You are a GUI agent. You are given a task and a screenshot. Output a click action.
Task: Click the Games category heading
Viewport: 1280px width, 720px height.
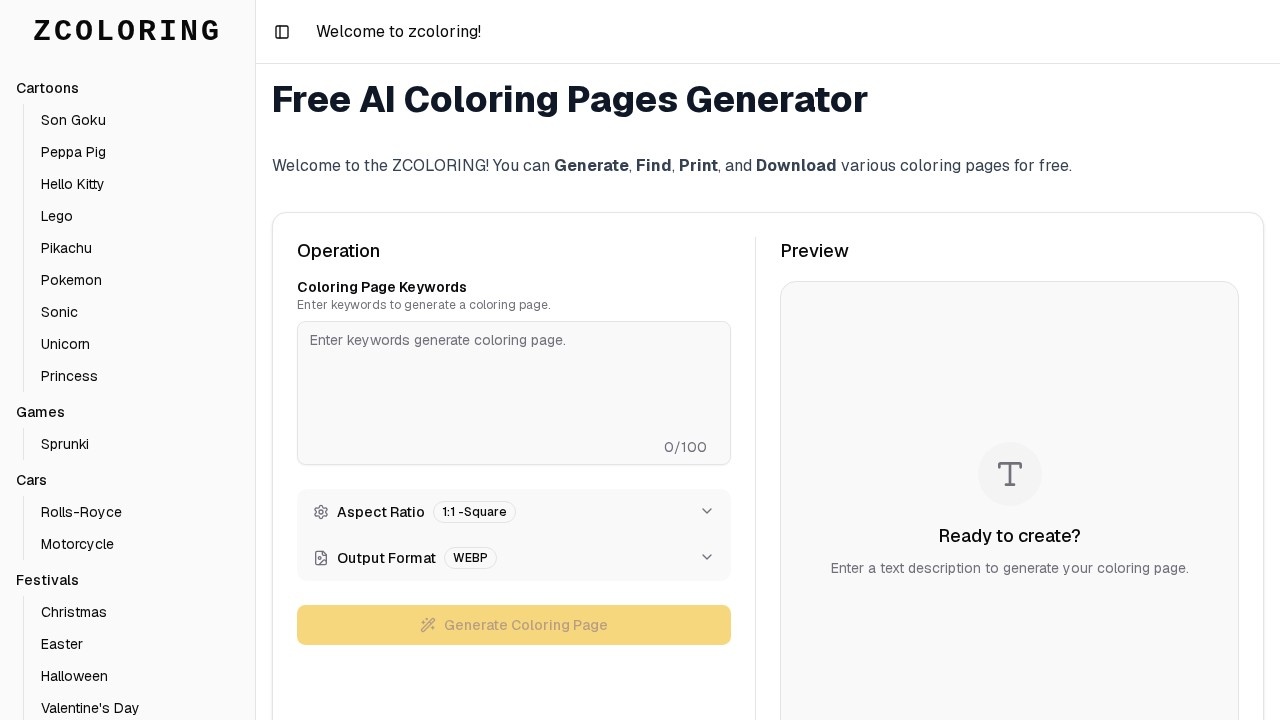[x=40, y=412]
